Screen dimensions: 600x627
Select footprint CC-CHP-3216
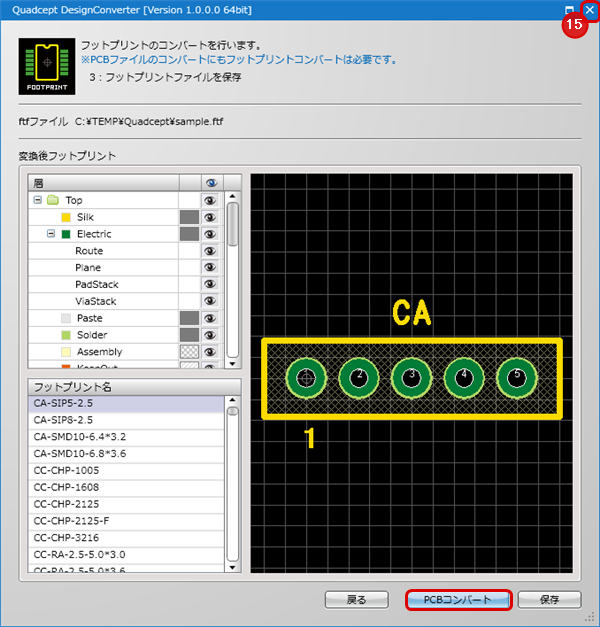click(x=126, y=538)
